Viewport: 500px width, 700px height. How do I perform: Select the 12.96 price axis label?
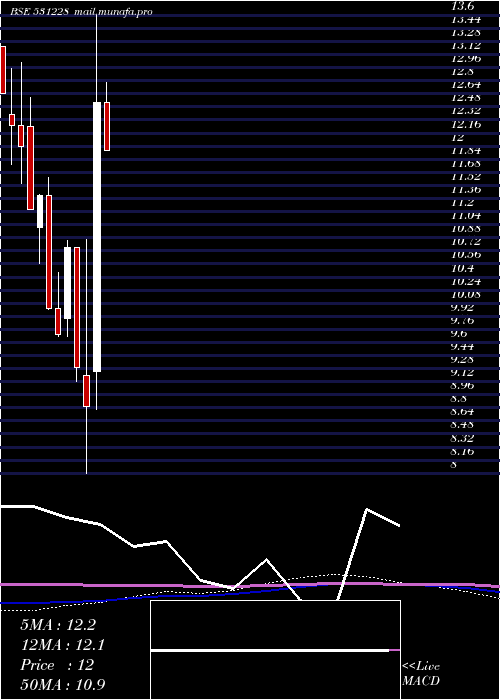[465, 58]
